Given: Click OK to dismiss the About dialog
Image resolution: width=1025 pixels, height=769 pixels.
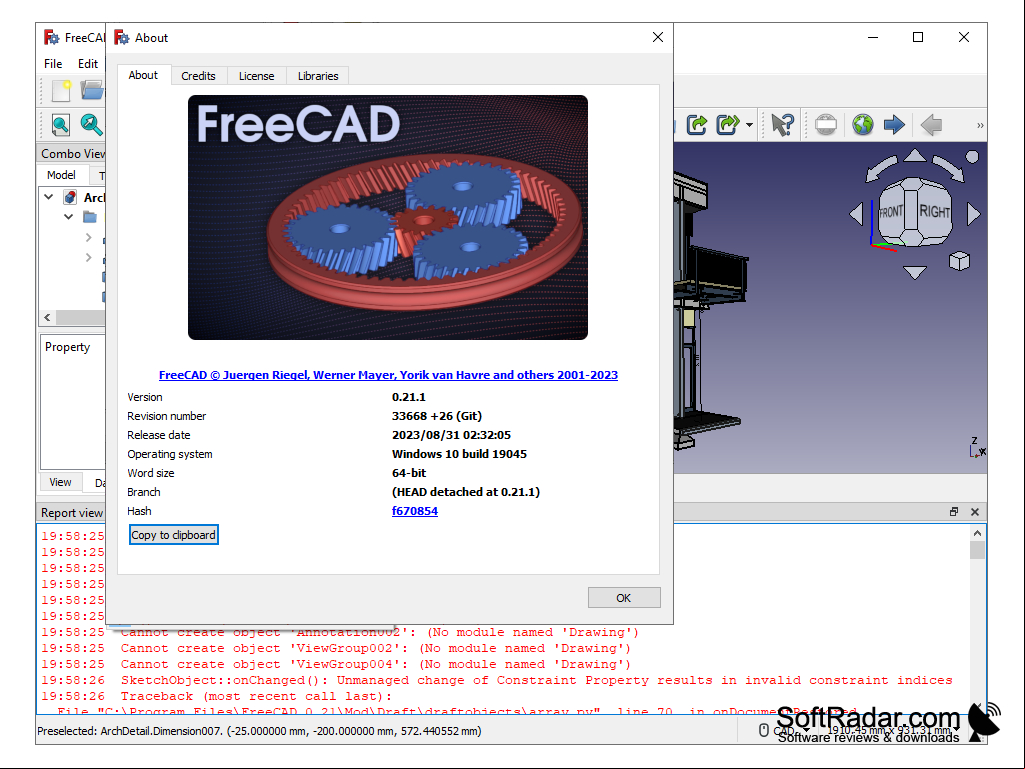Looking at the screenshot, I should (624, 598).
